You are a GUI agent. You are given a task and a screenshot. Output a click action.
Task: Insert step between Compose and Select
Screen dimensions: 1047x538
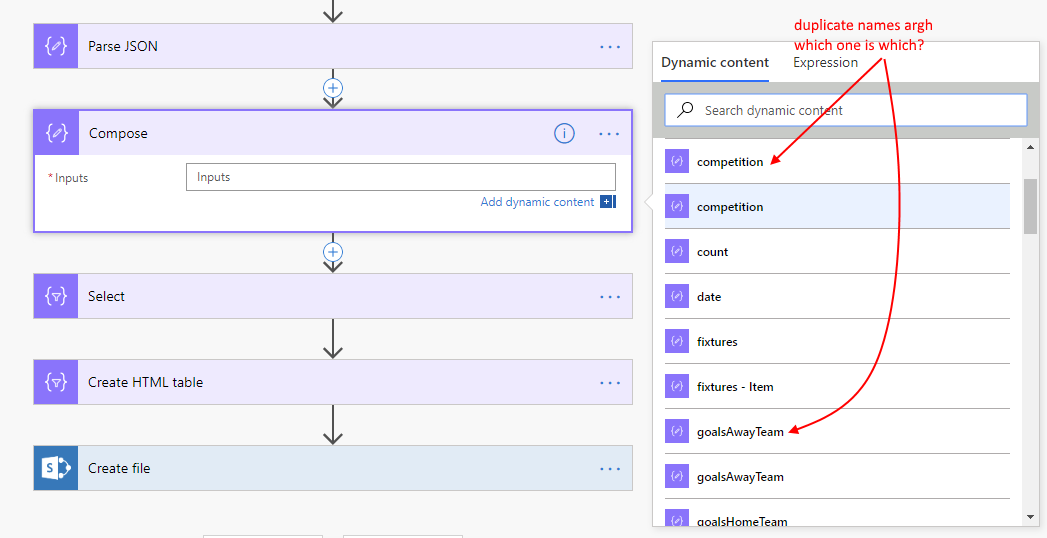[333, 252]
